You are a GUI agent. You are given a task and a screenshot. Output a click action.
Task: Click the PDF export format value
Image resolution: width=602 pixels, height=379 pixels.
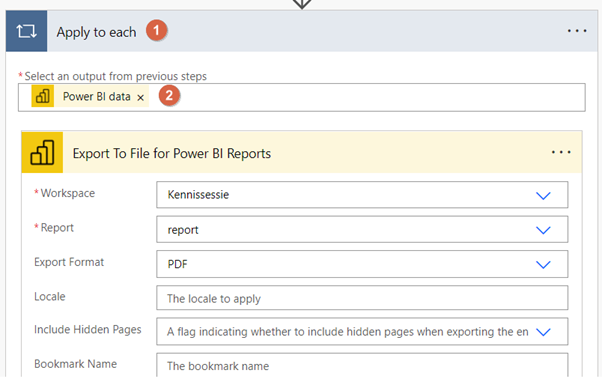[177, 264]
